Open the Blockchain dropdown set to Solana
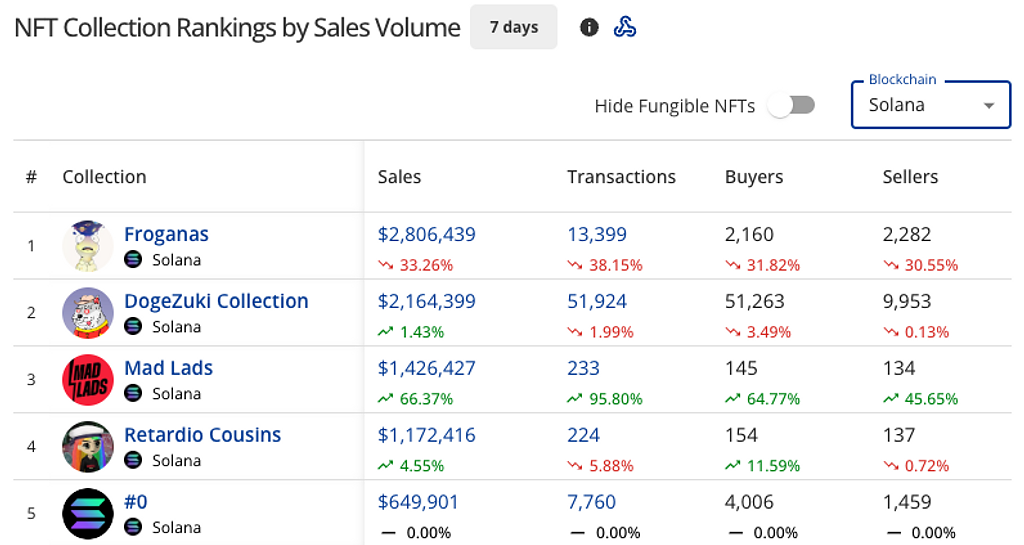 [x=920, y=105]
